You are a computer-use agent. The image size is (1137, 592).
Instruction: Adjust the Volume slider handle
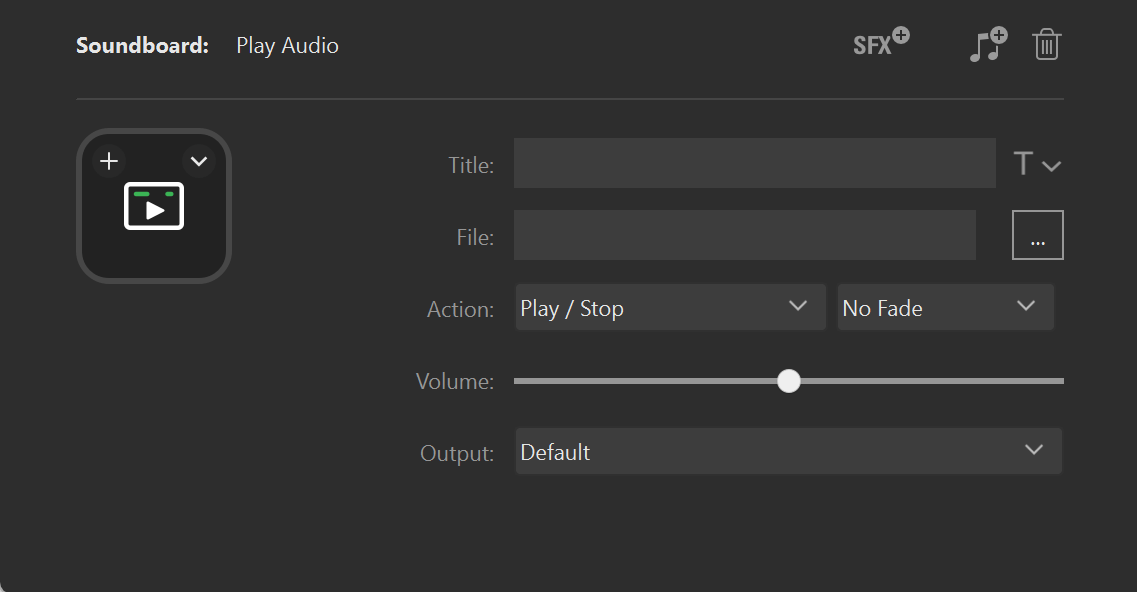point(789,381)
